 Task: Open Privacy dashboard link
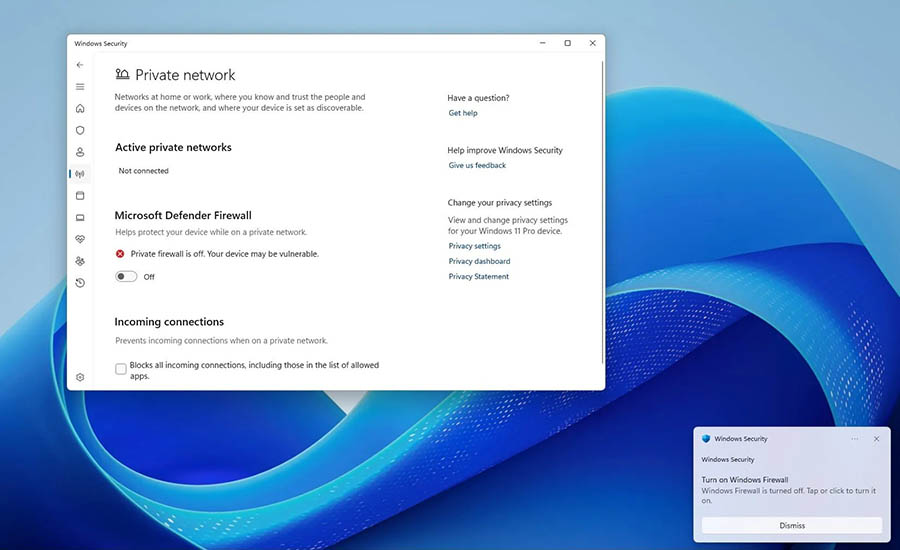pos(479,261)
